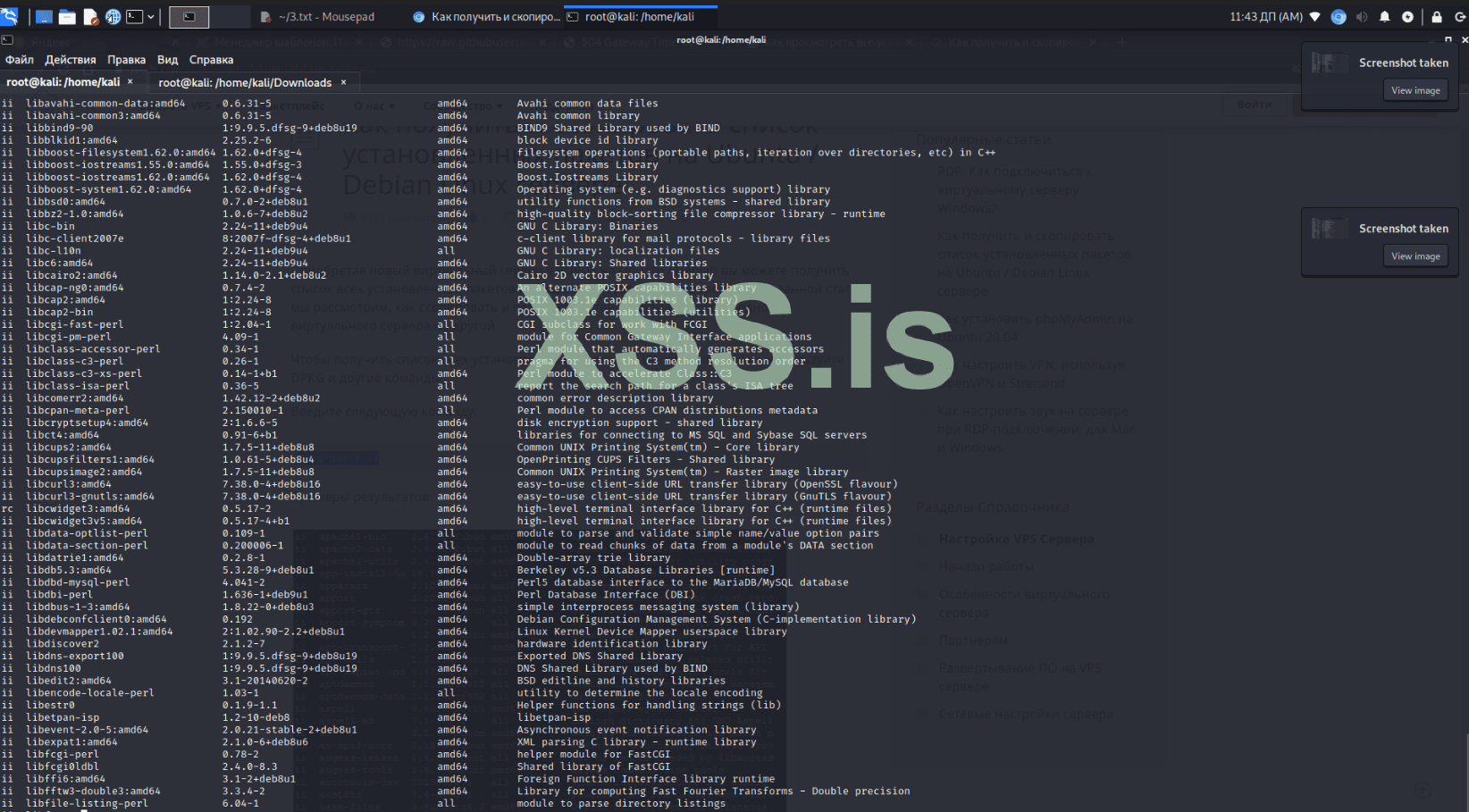
Task: Open the Действия menu
Action: (71, 60)
